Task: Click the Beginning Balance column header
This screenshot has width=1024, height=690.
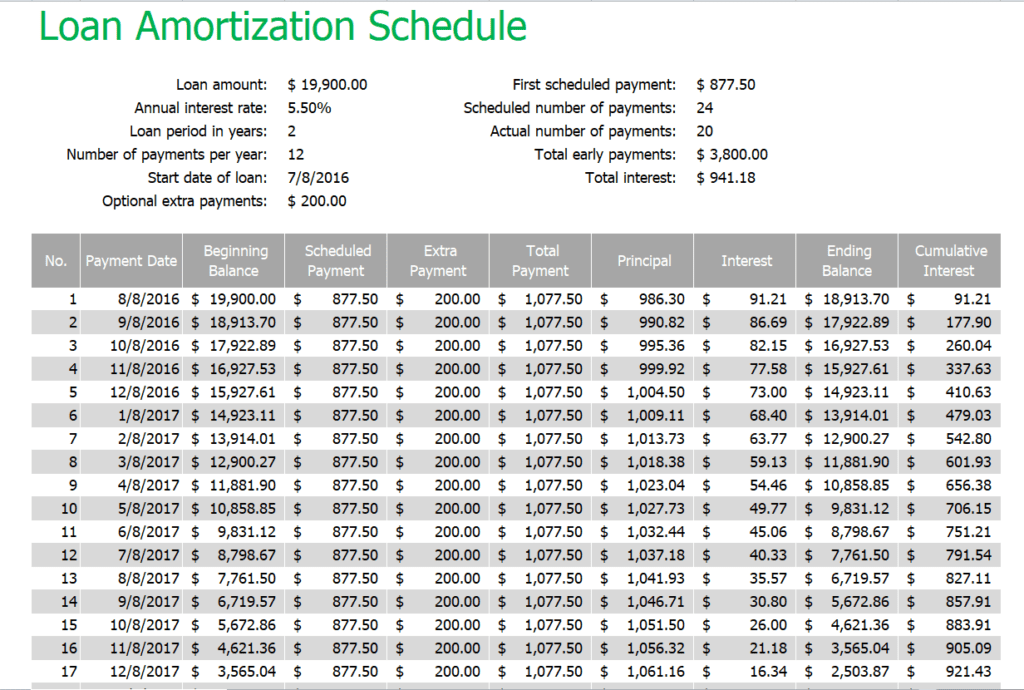Action: tap(234, 260)
